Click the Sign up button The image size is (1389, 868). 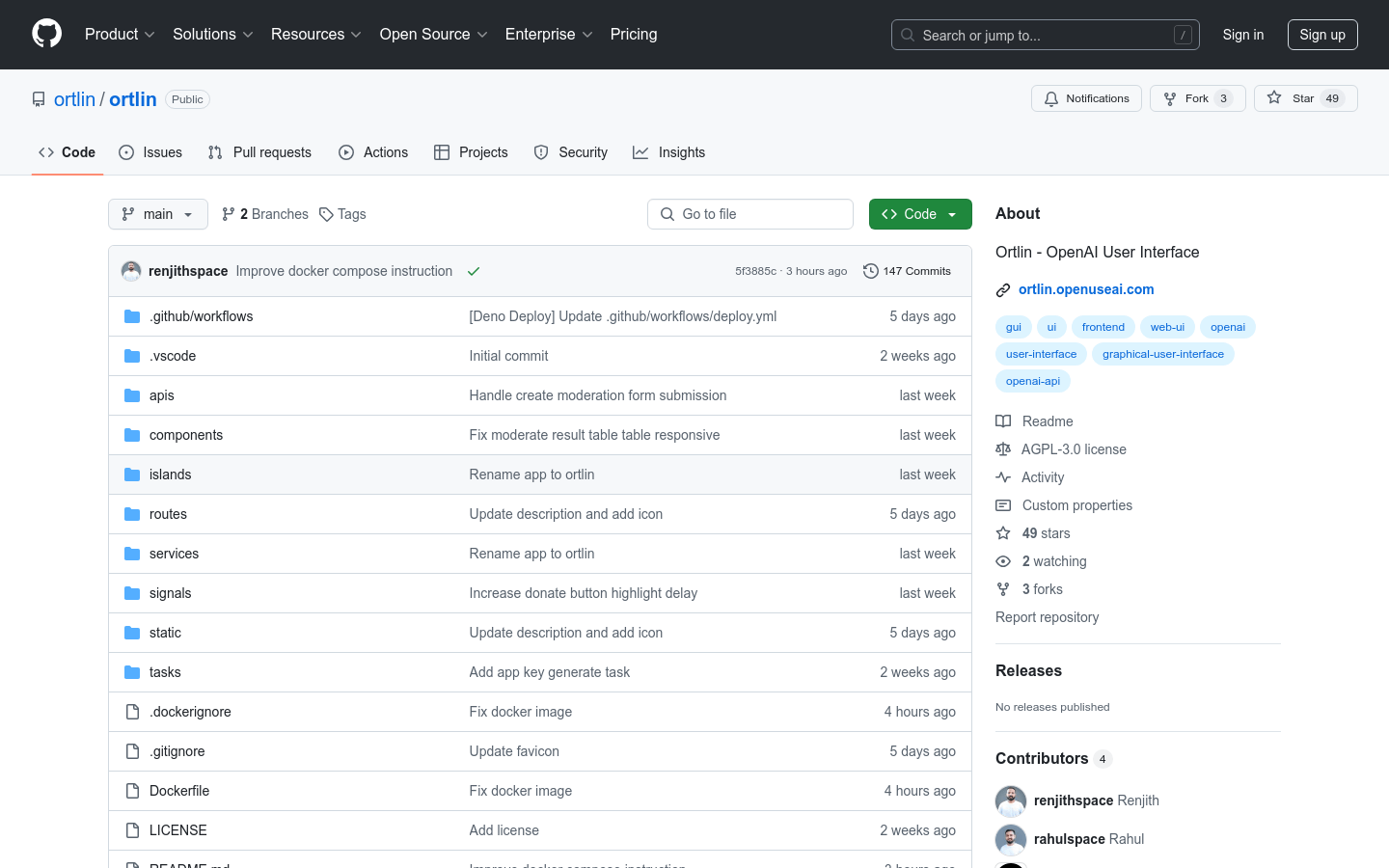point(1322,35)
